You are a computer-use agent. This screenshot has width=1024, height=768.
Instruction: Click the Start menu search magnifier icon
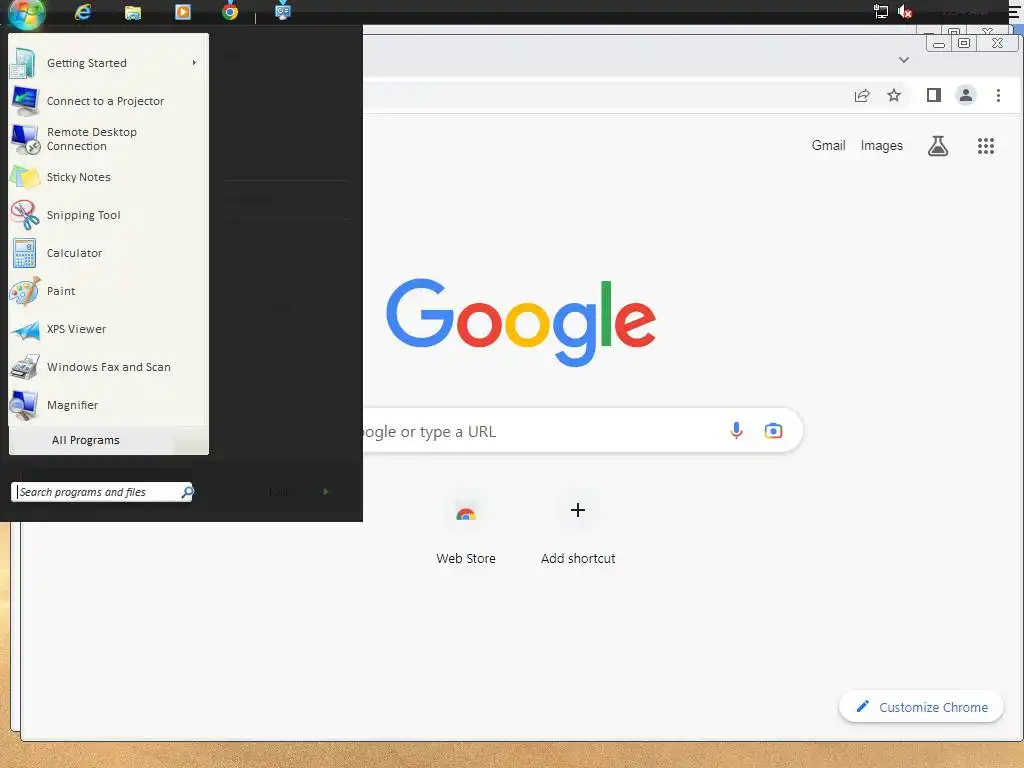pos(187,492)
